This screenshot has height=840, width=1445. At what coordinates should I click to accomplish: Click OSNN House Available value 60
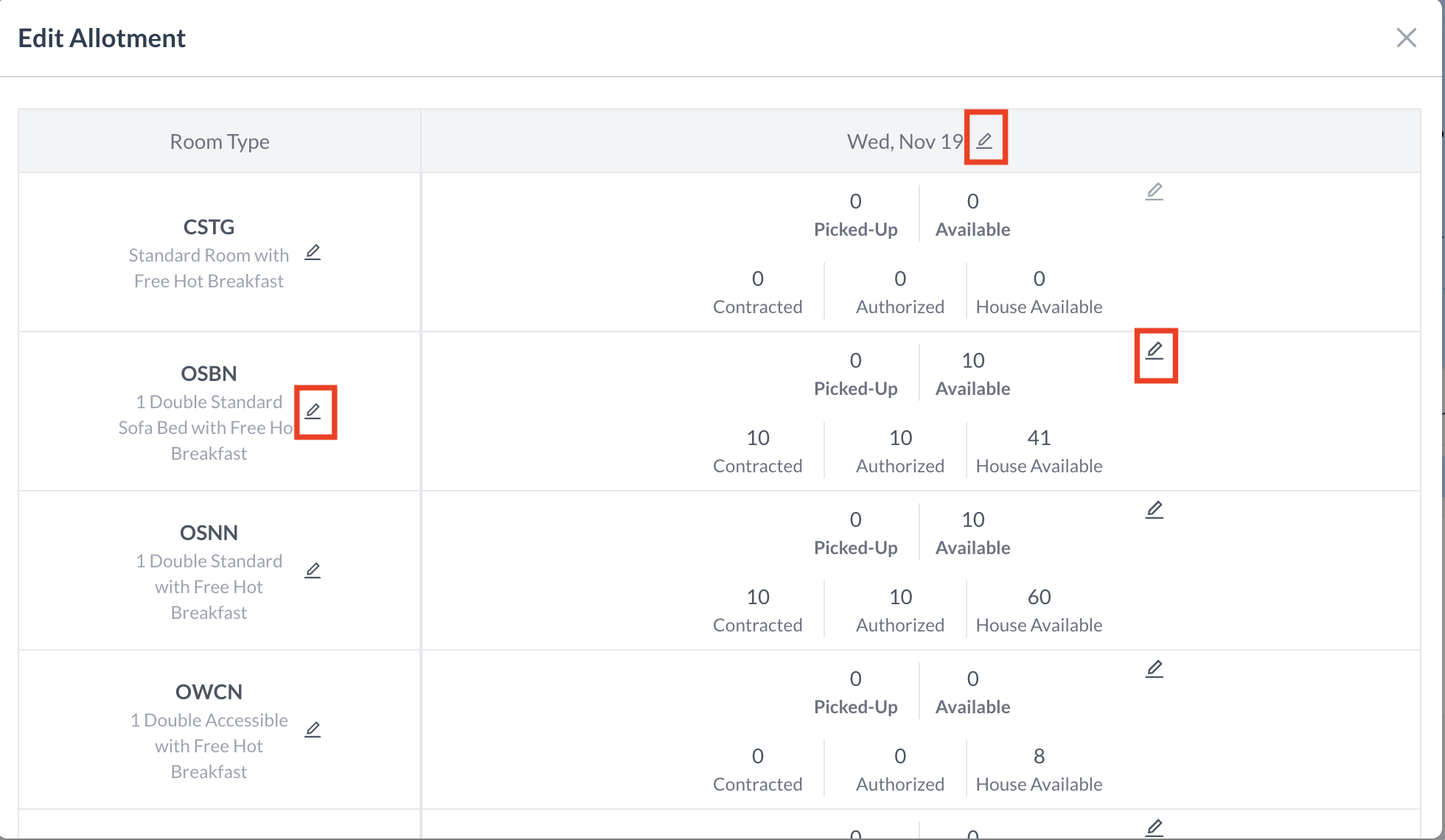click(1039, 597)
